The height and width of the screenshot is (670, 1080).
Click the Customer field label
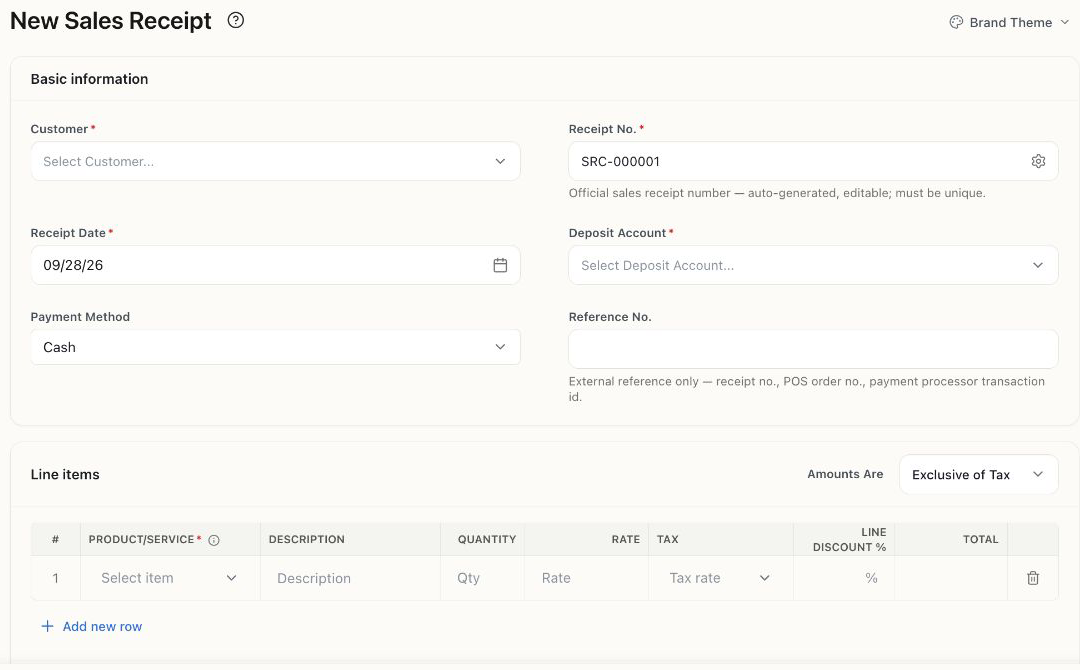(59, 129)
